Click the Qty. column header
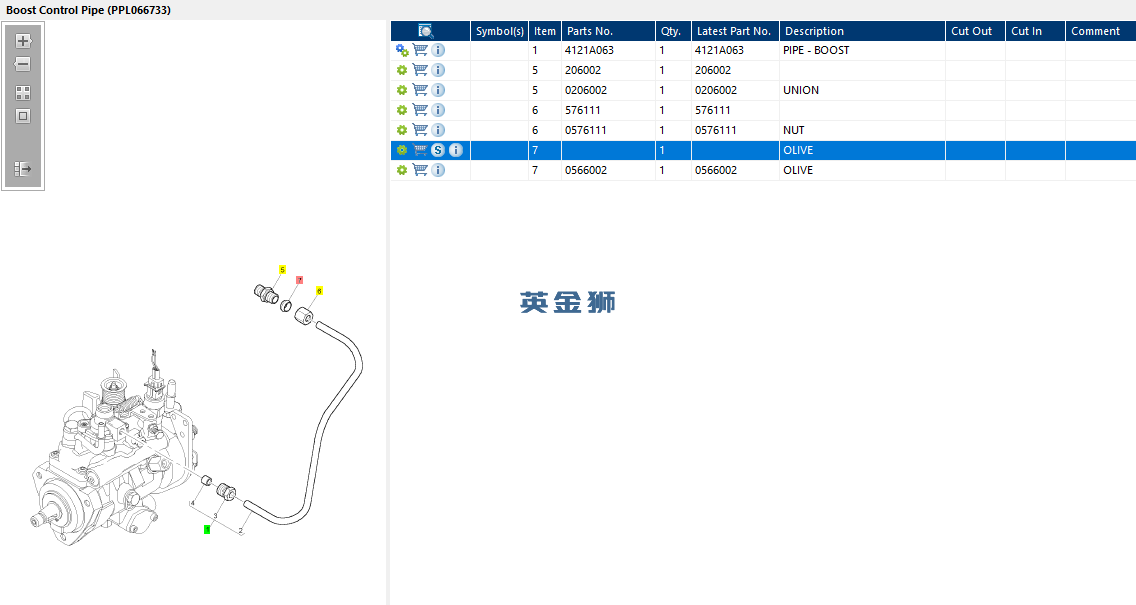Screen dimensions: 1136x605 [x=673, y=31]
